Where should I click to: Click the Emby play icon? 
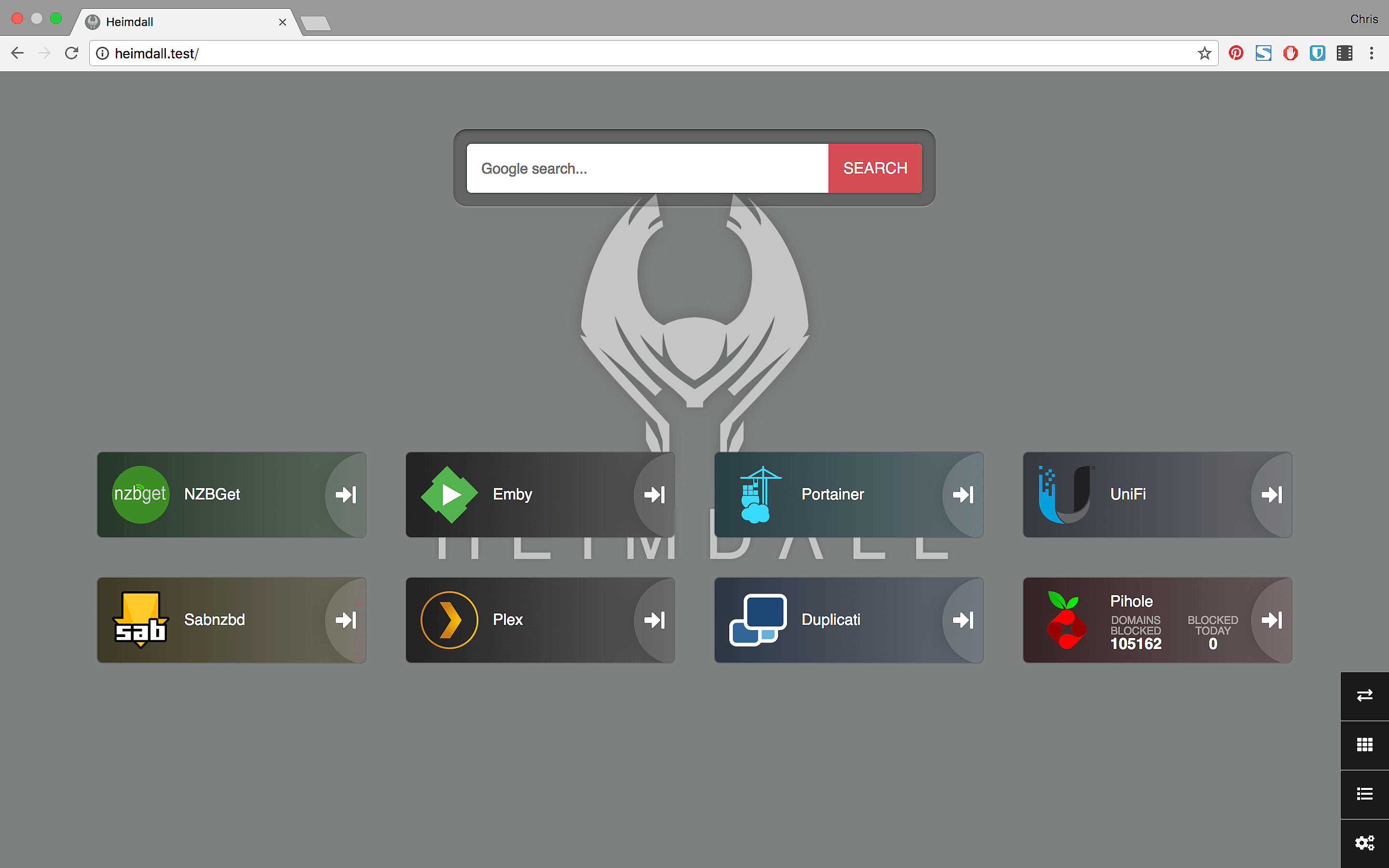[449, 494]
